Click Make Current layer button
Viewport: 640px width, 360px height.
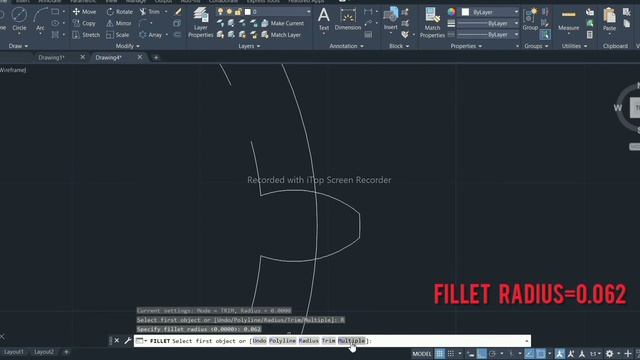283,23
